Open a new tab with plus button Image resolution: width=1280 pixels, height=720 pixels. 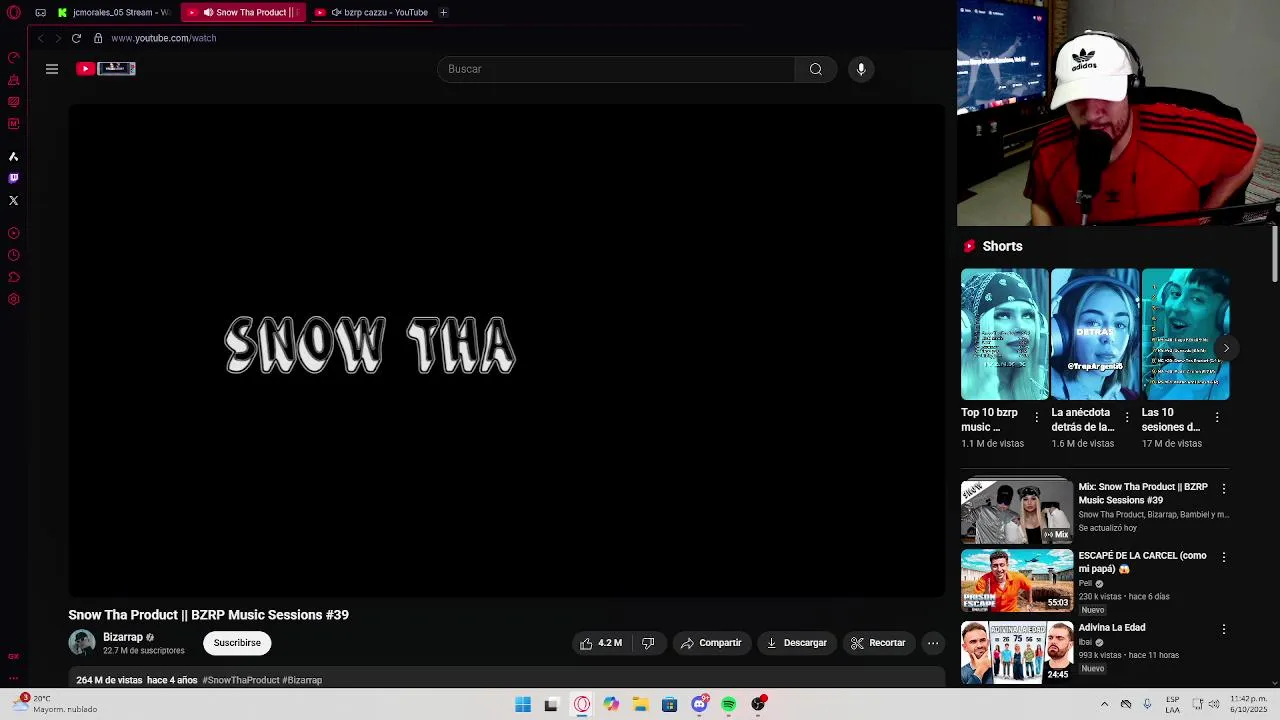[x=443, y=12]
